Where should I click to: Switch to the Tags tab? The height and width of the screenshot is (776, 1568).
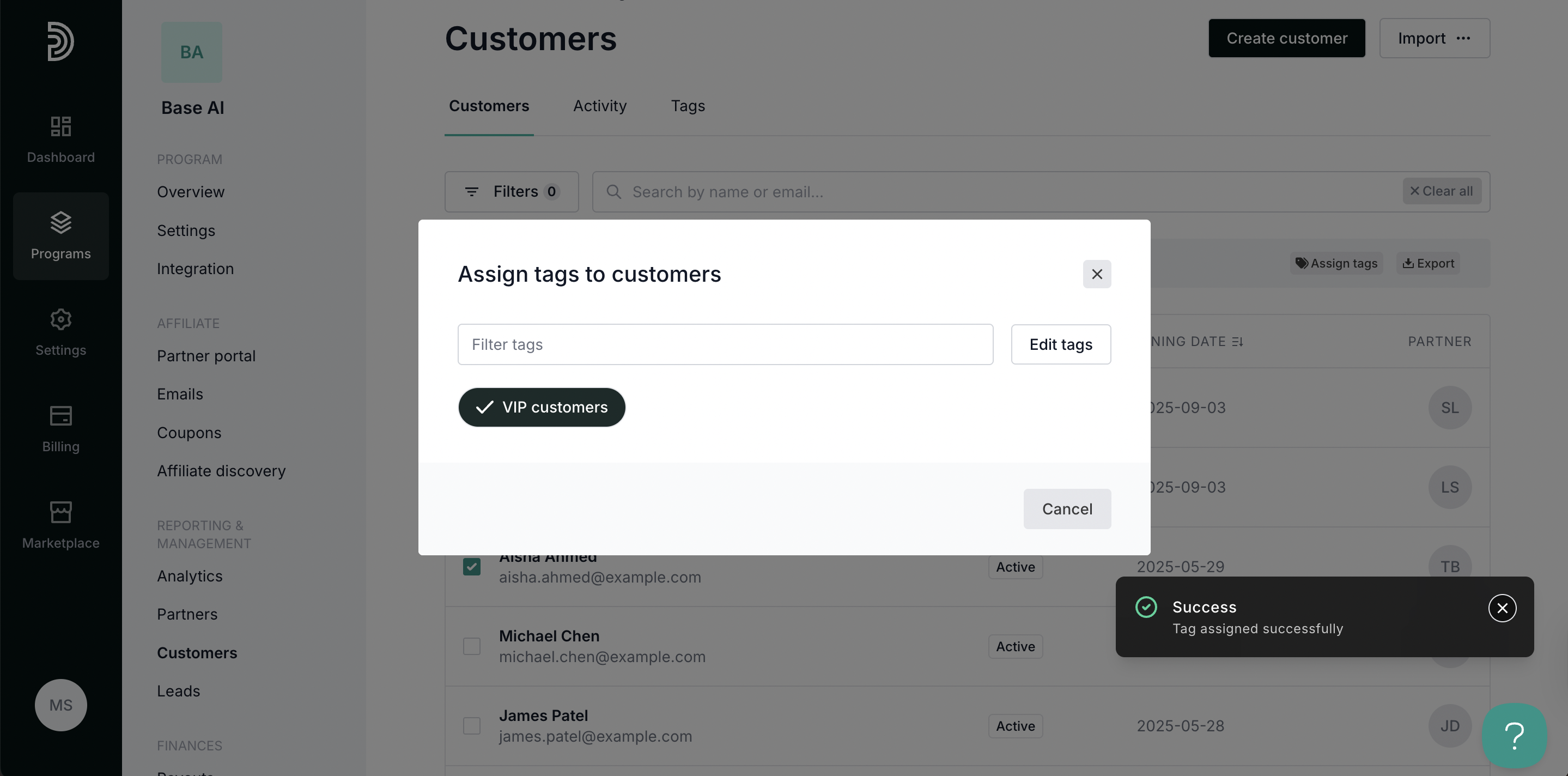point(688,106)
